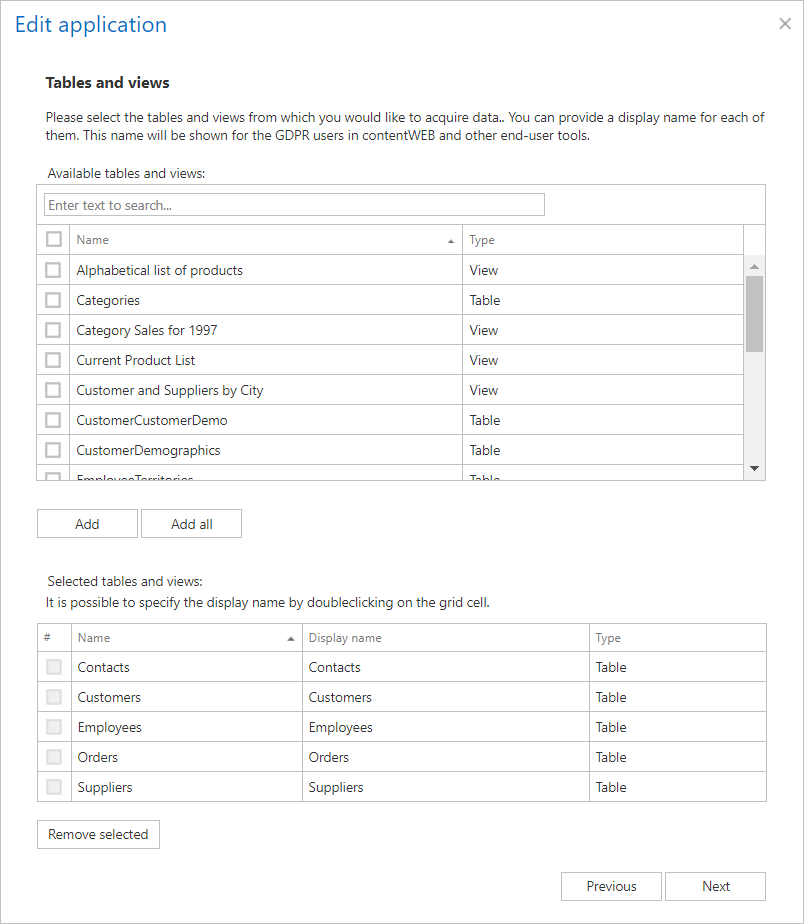Select the Current Product List checkbox

pos(54,360)
